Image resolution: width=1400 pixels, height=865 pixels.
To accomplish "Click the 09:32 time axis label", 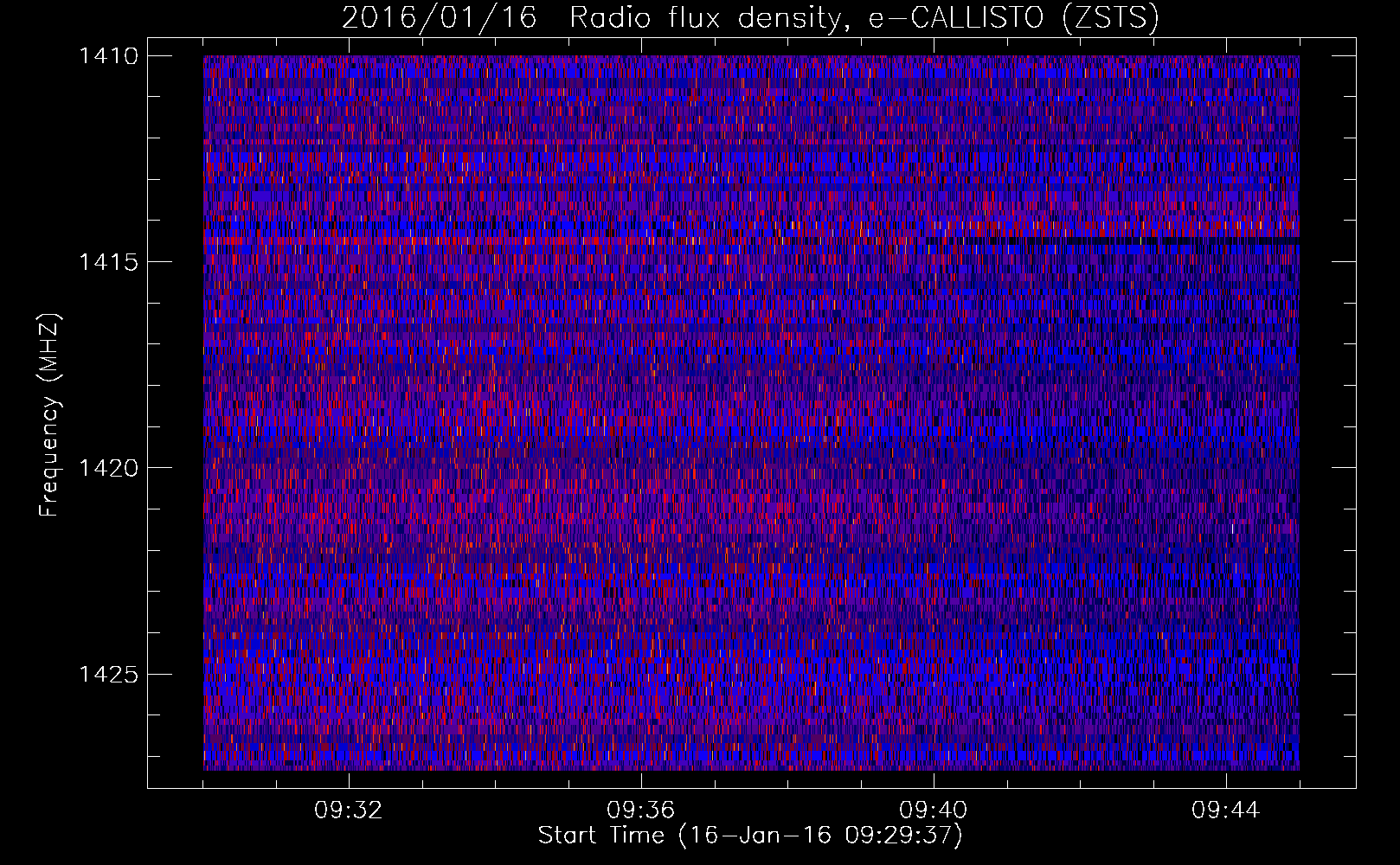I will [x=349, y=811].
